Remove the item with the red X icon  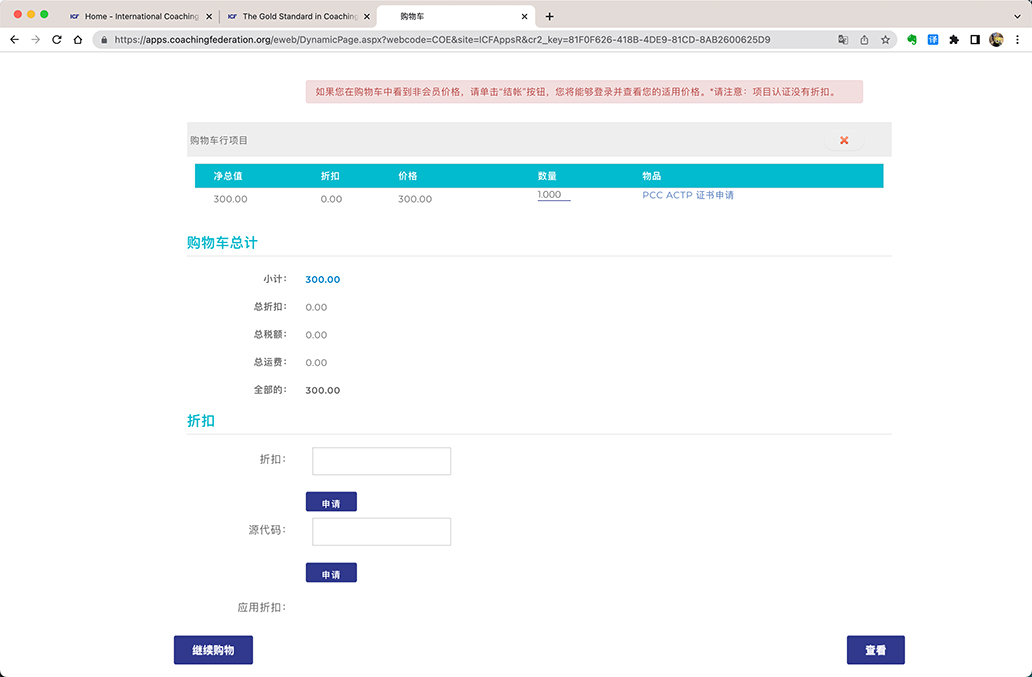click(x=844, y=141)
